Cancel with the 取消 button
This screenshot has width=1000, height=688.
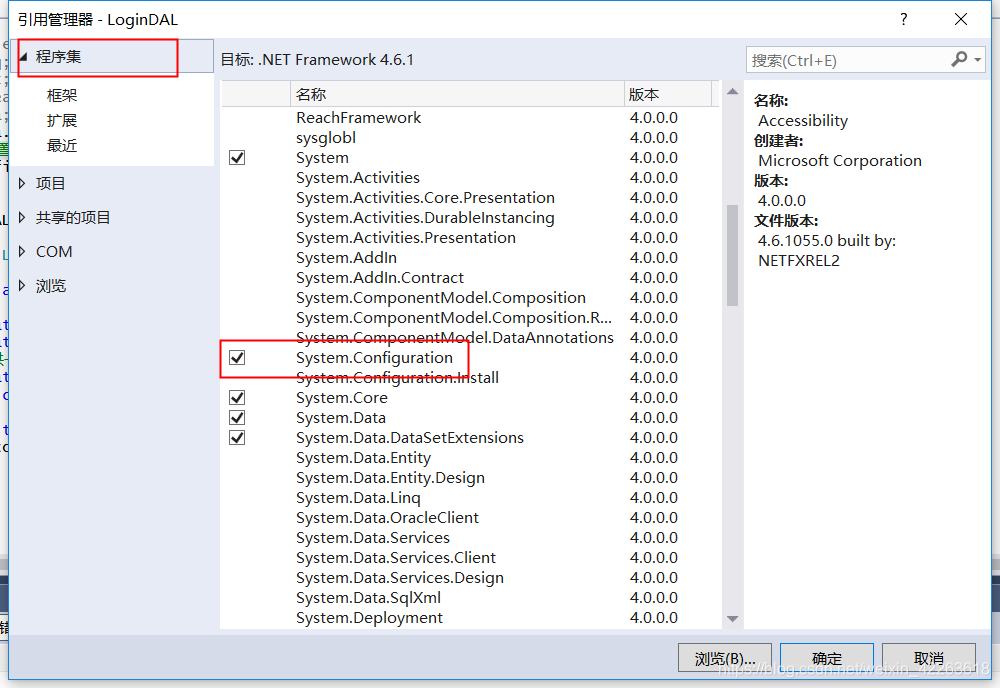[929, 658]
